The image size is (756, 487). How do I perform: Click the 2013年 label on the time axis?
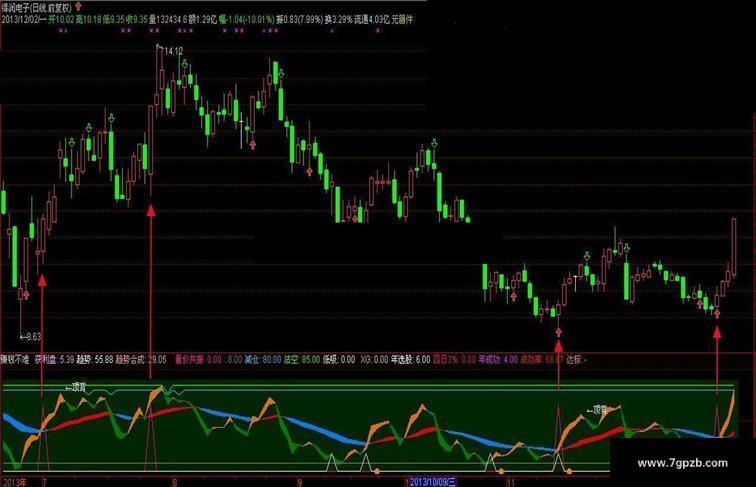14,482
